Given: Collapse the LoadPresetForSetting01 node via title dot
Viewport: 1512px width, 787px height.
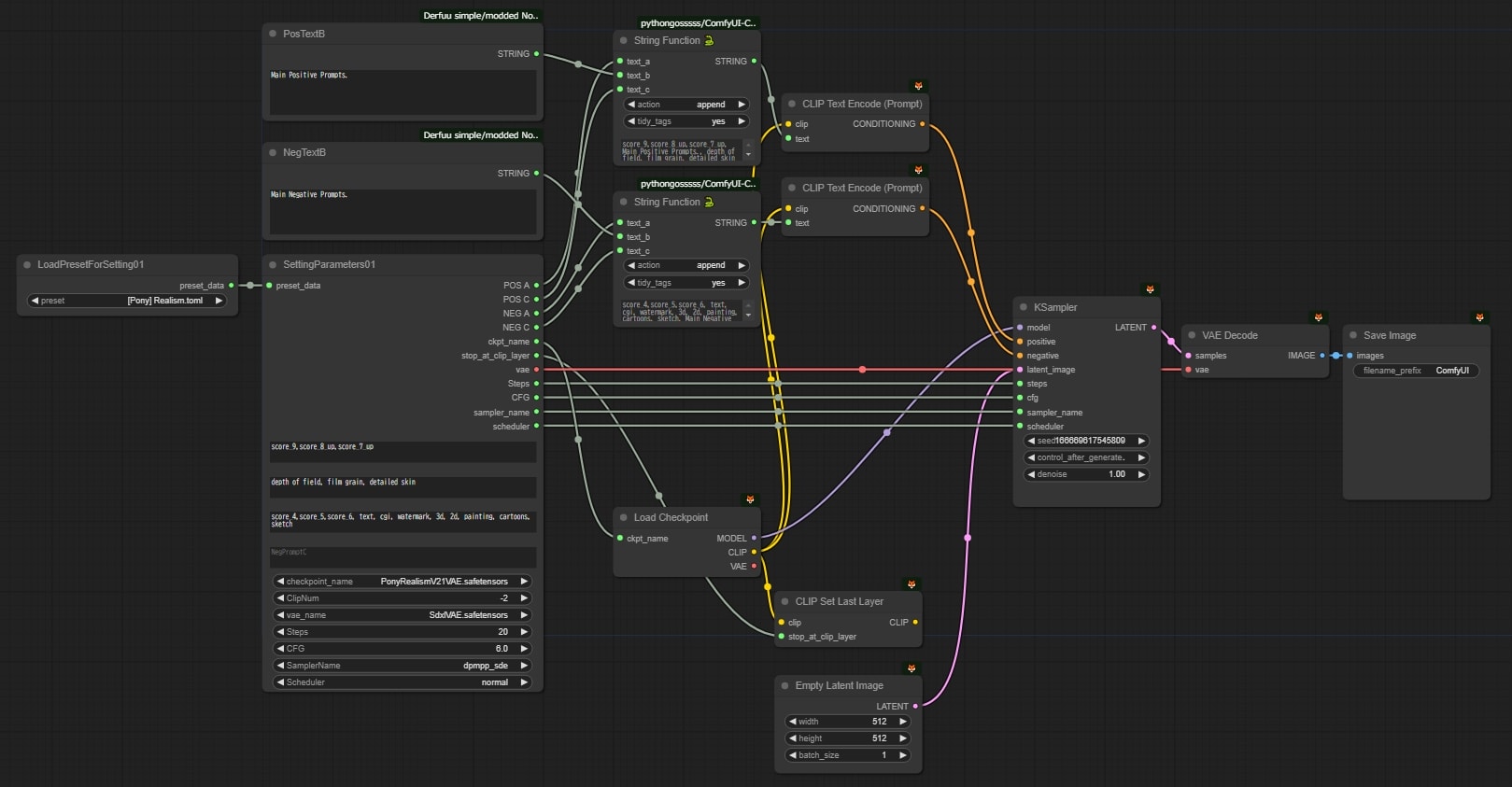Looking at the screenshot, I should click(27, 264).
